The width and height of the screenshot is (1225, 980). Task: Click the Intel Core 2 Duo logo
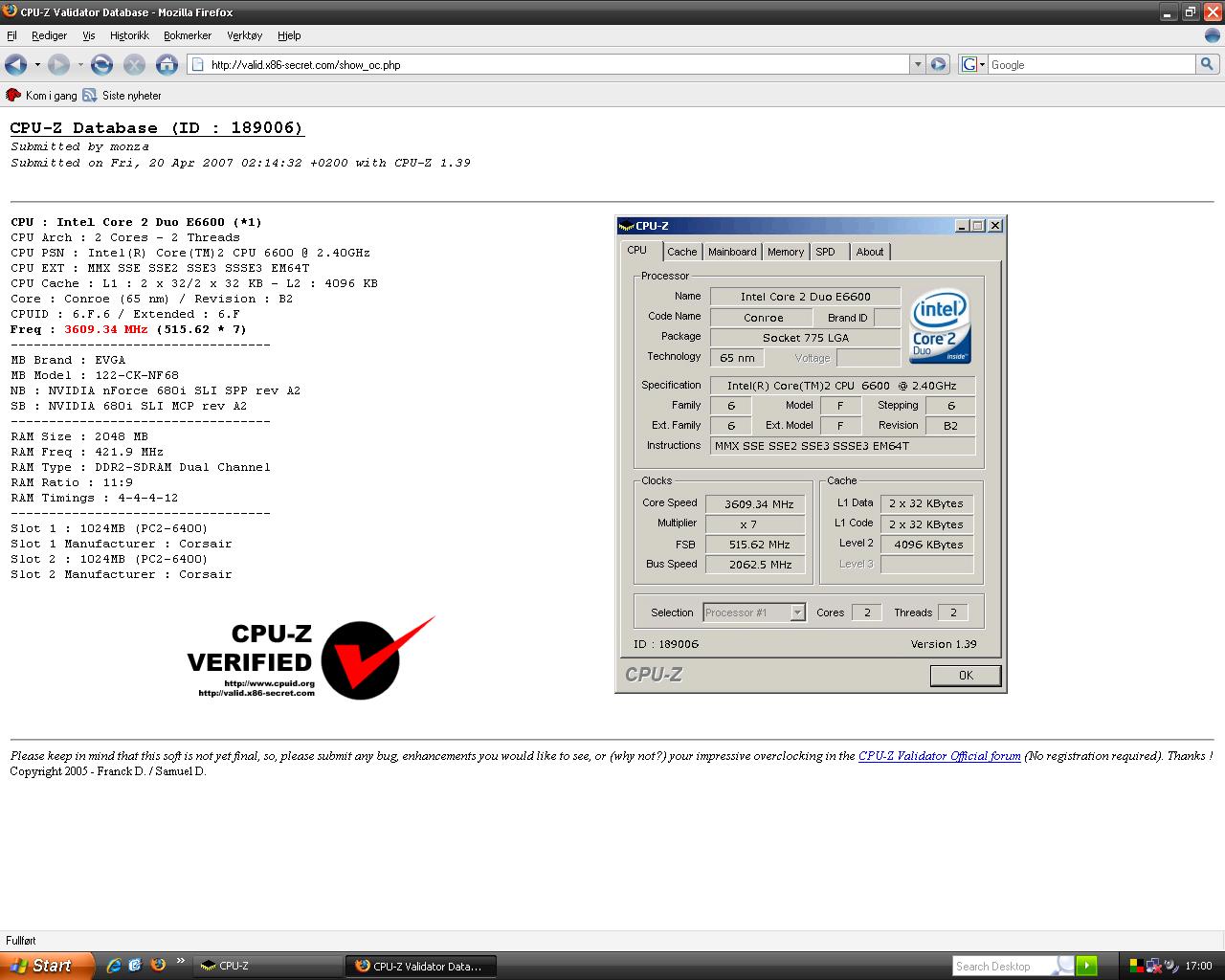pos(940,326)
